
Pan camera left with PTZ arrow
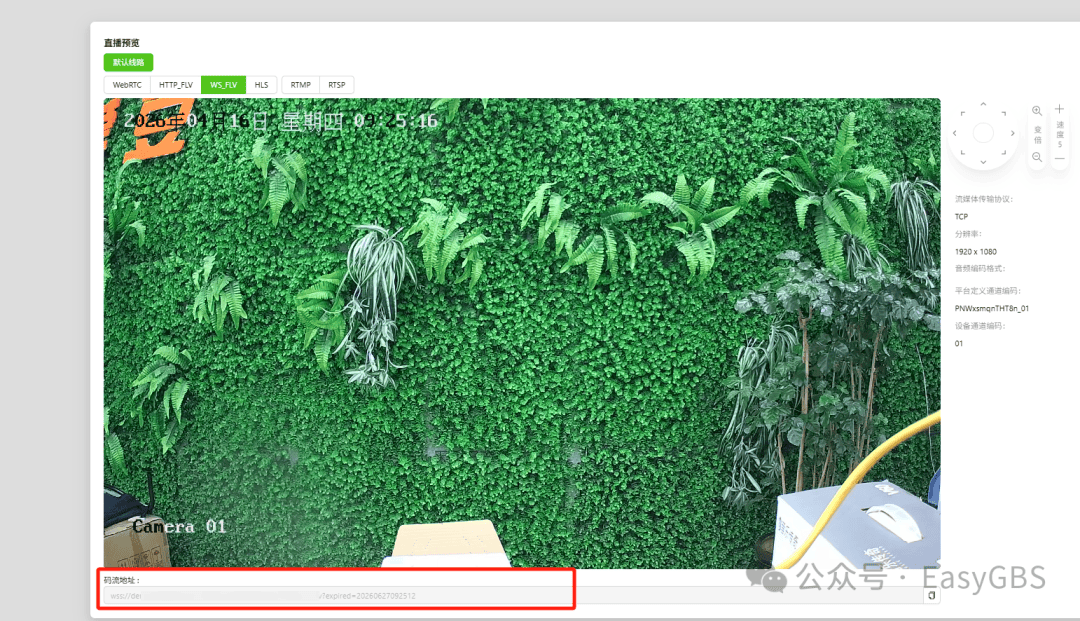(955, 133)
